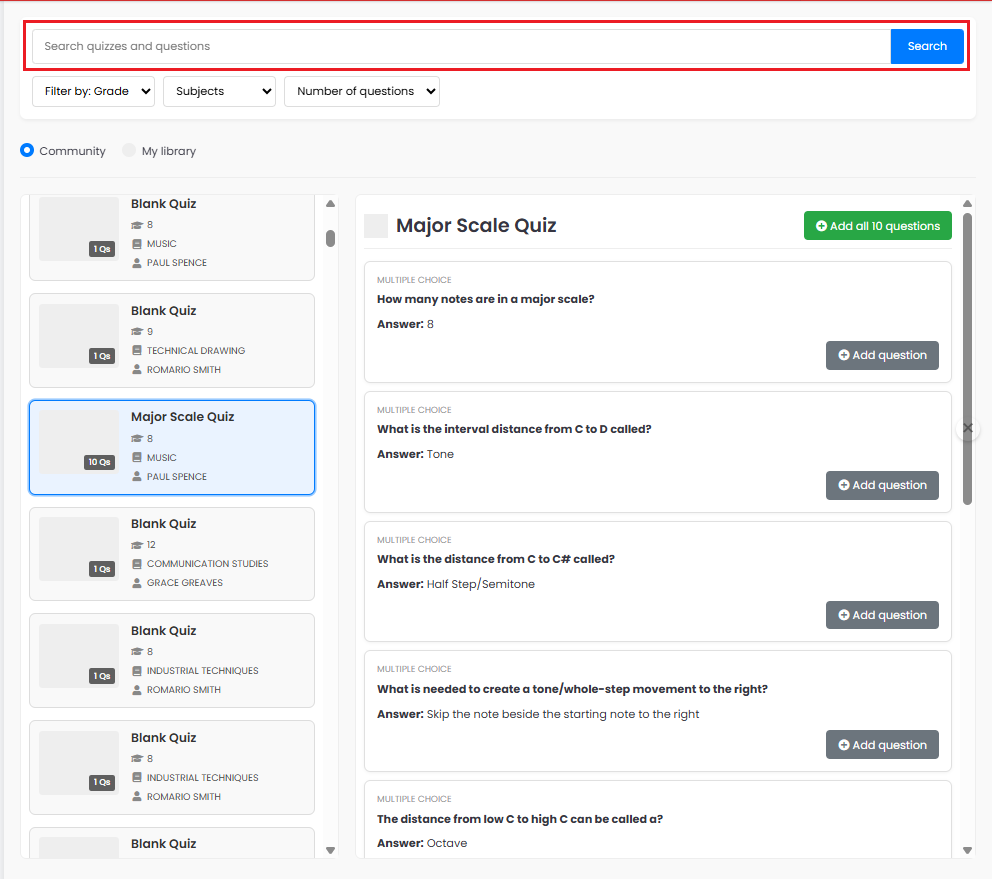This screenshot has width=992, height=879.
Task: Select the Community radio button
Action: 27,151
